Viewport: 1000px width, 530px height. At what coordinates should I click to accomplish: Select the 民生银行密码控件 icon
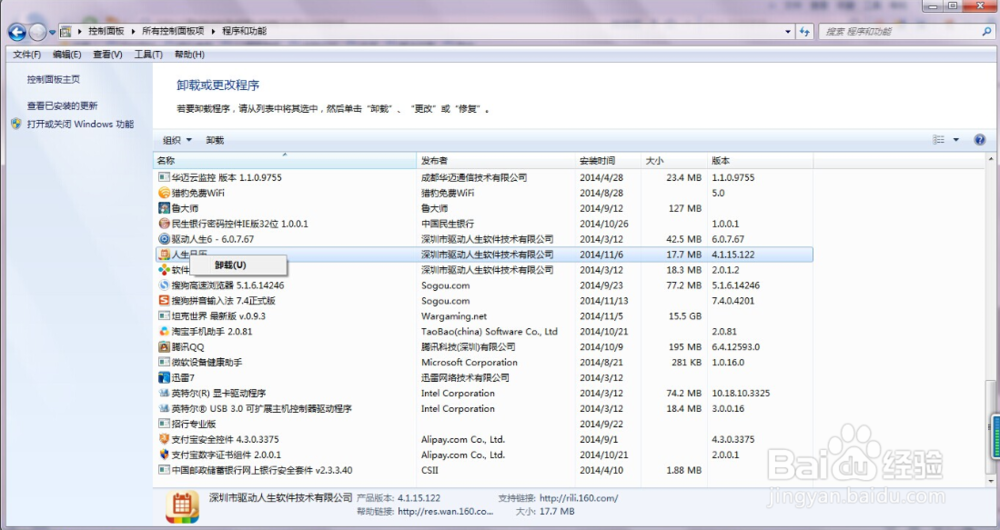164,223
